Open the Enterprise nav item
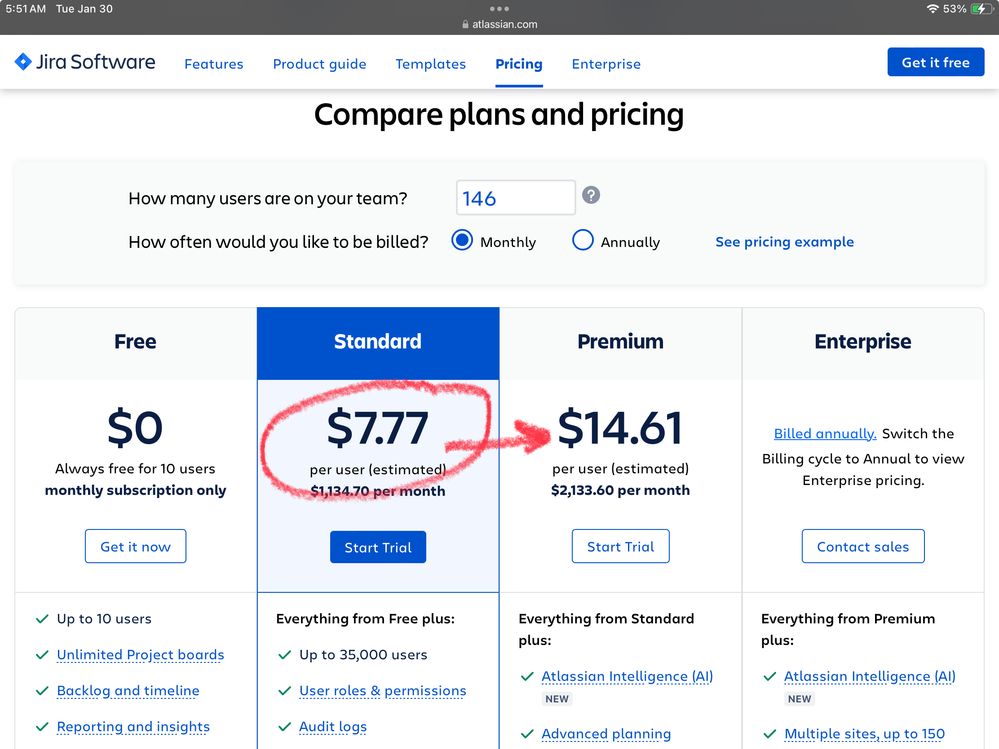Viewport: 999px width, 749px height. coord(606,64)
